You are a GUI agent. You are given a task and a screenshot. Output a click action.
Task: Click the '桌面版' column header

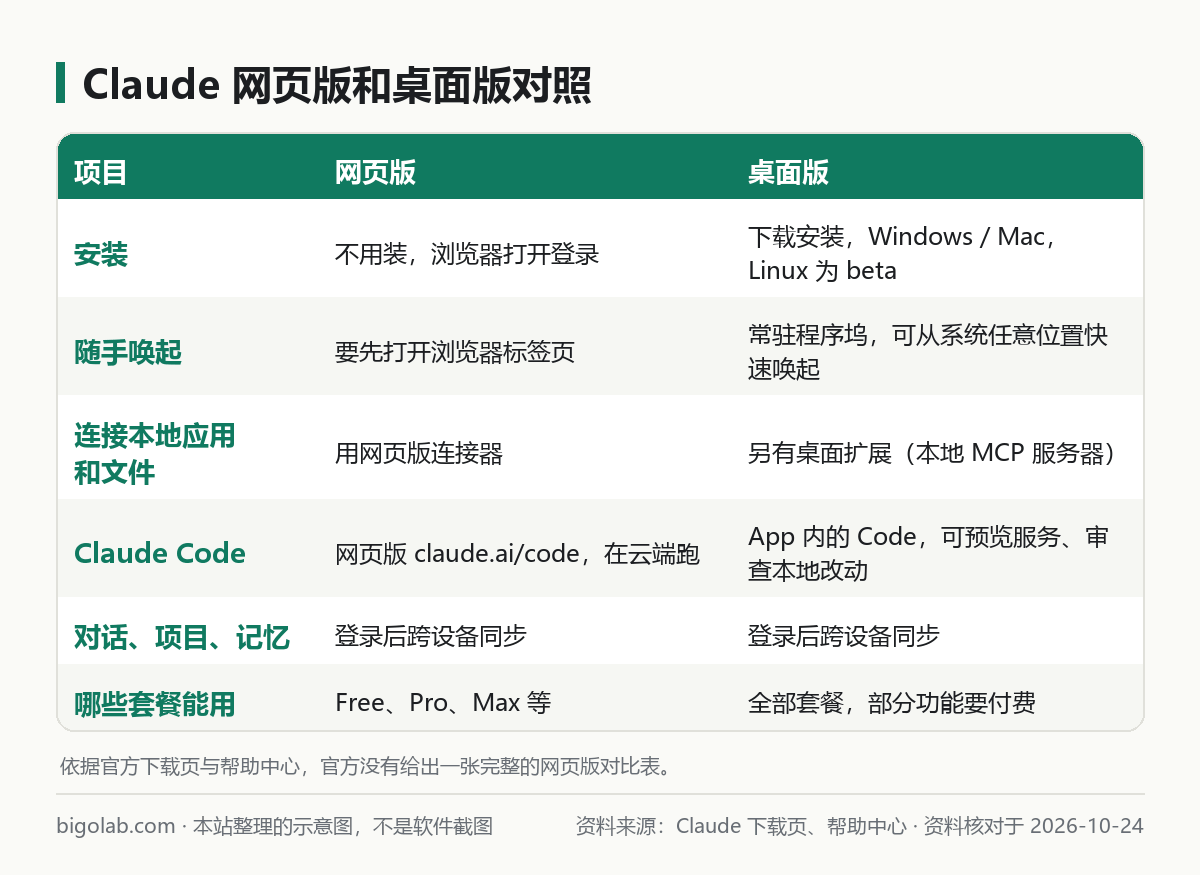(x=788, y=173)
